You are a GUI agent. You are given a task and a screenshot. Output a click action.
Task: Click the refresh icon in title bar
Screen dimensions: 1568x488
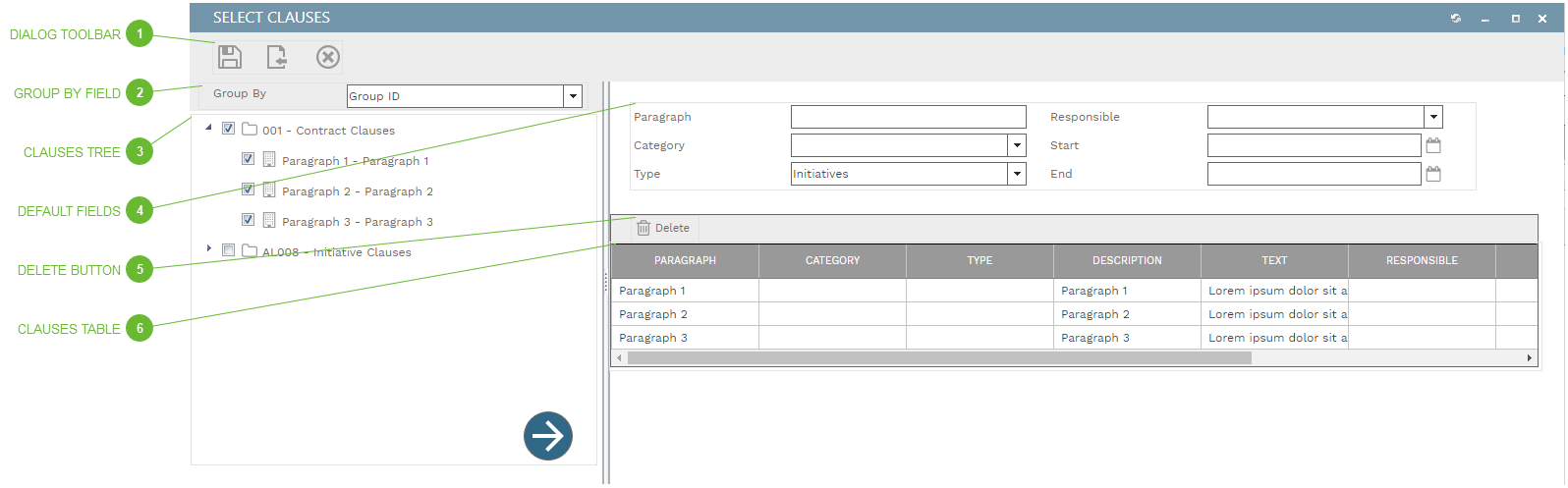[x=1456, y=18]
